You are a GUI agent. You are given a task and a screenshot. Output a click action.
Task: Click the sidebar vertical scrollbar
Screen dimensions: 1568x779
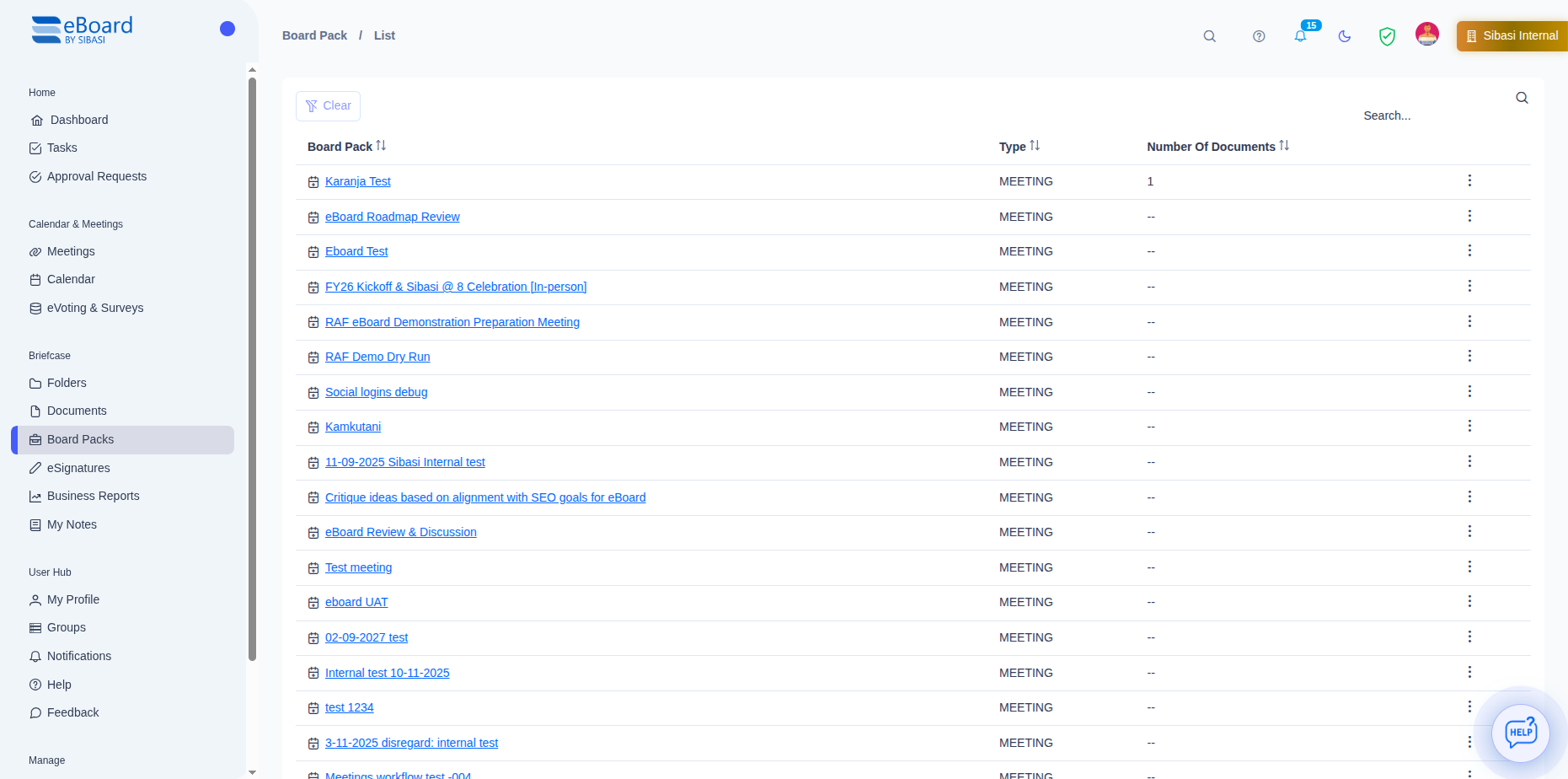(x=252, y=369)
